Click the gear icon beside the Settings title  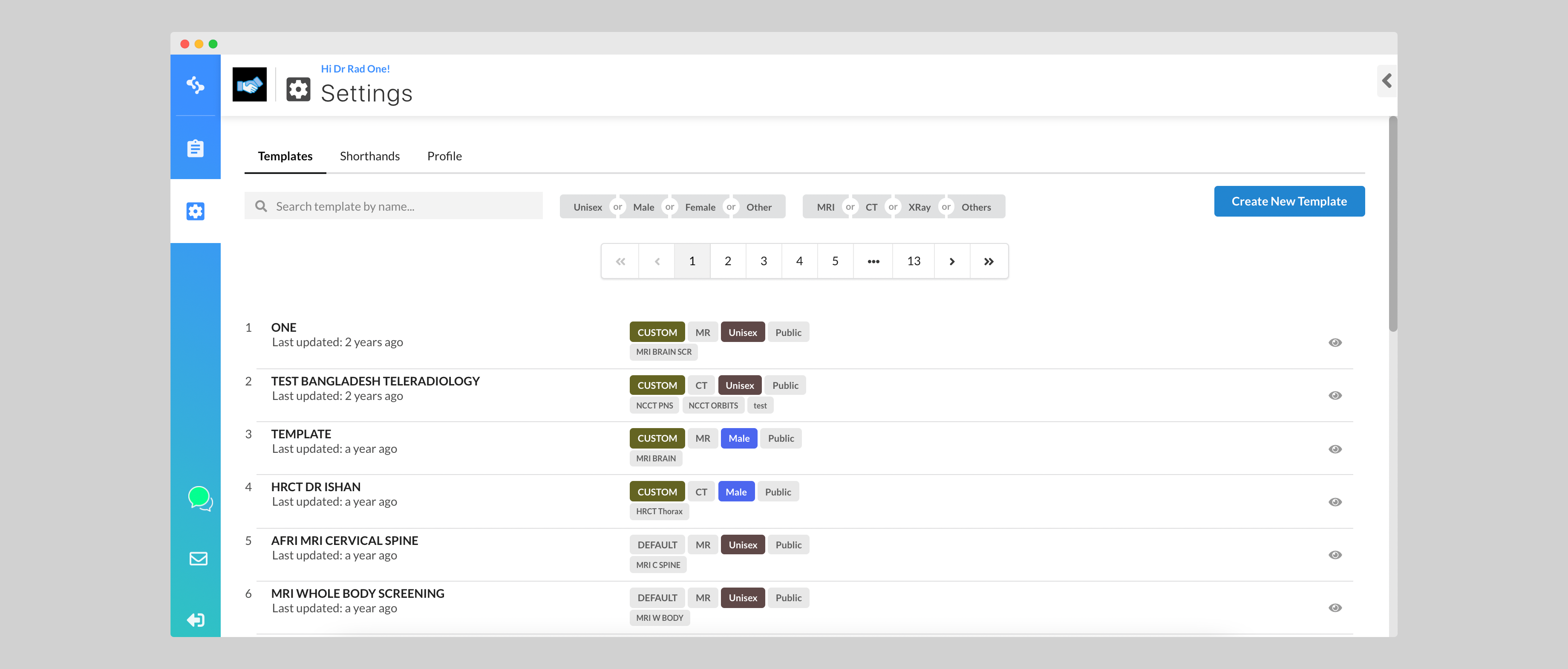299,89
